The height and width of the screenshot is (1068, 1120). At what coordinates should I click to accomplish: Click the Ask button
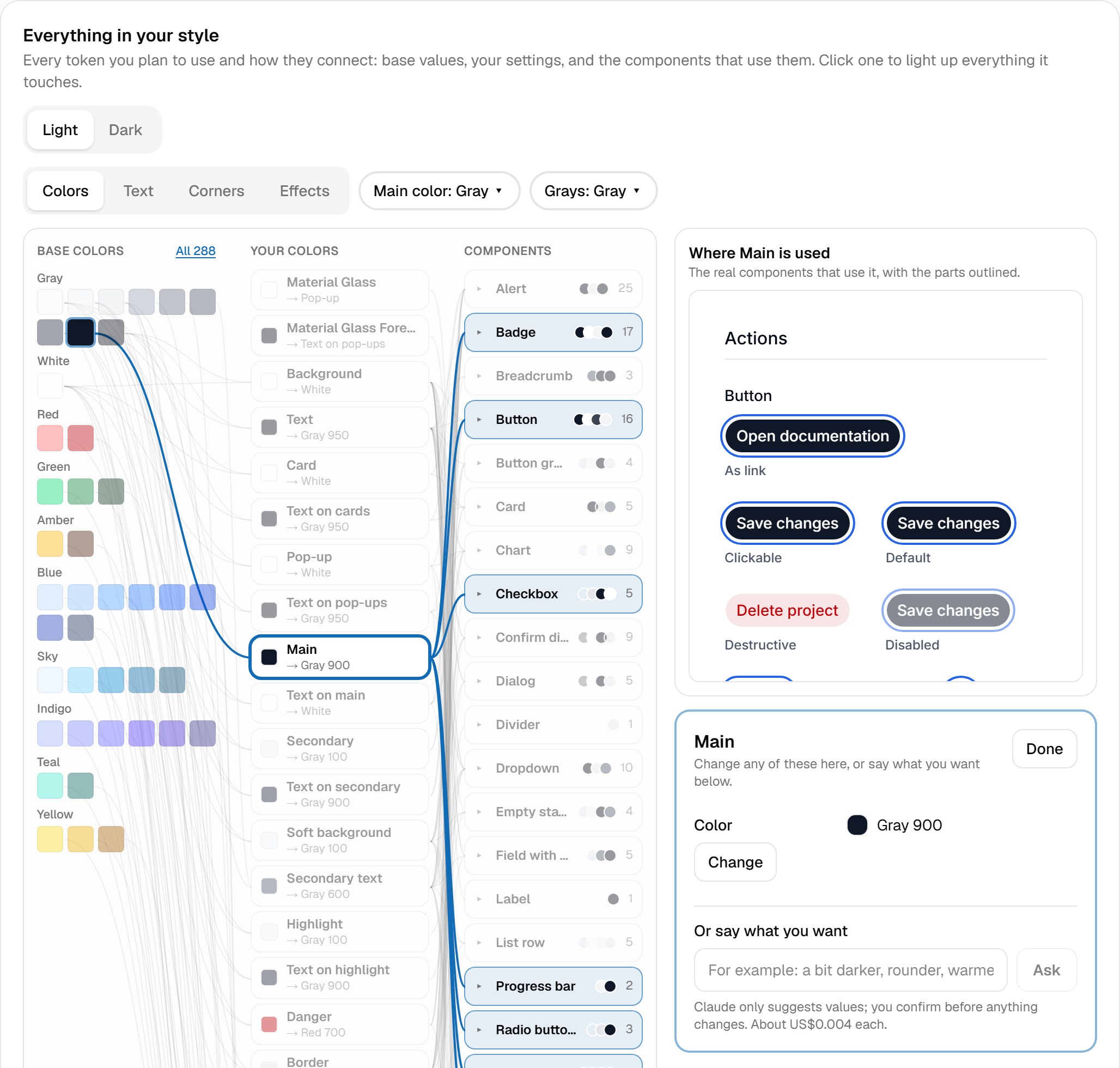(x=1046, y=970)
